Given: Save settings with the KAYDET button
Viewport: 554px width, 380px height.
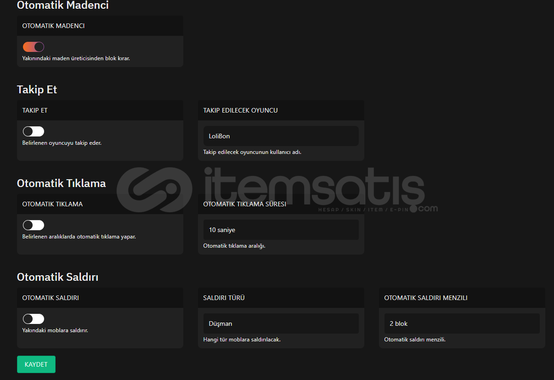Looking at the screenshot, I should [x=36, y=364].
